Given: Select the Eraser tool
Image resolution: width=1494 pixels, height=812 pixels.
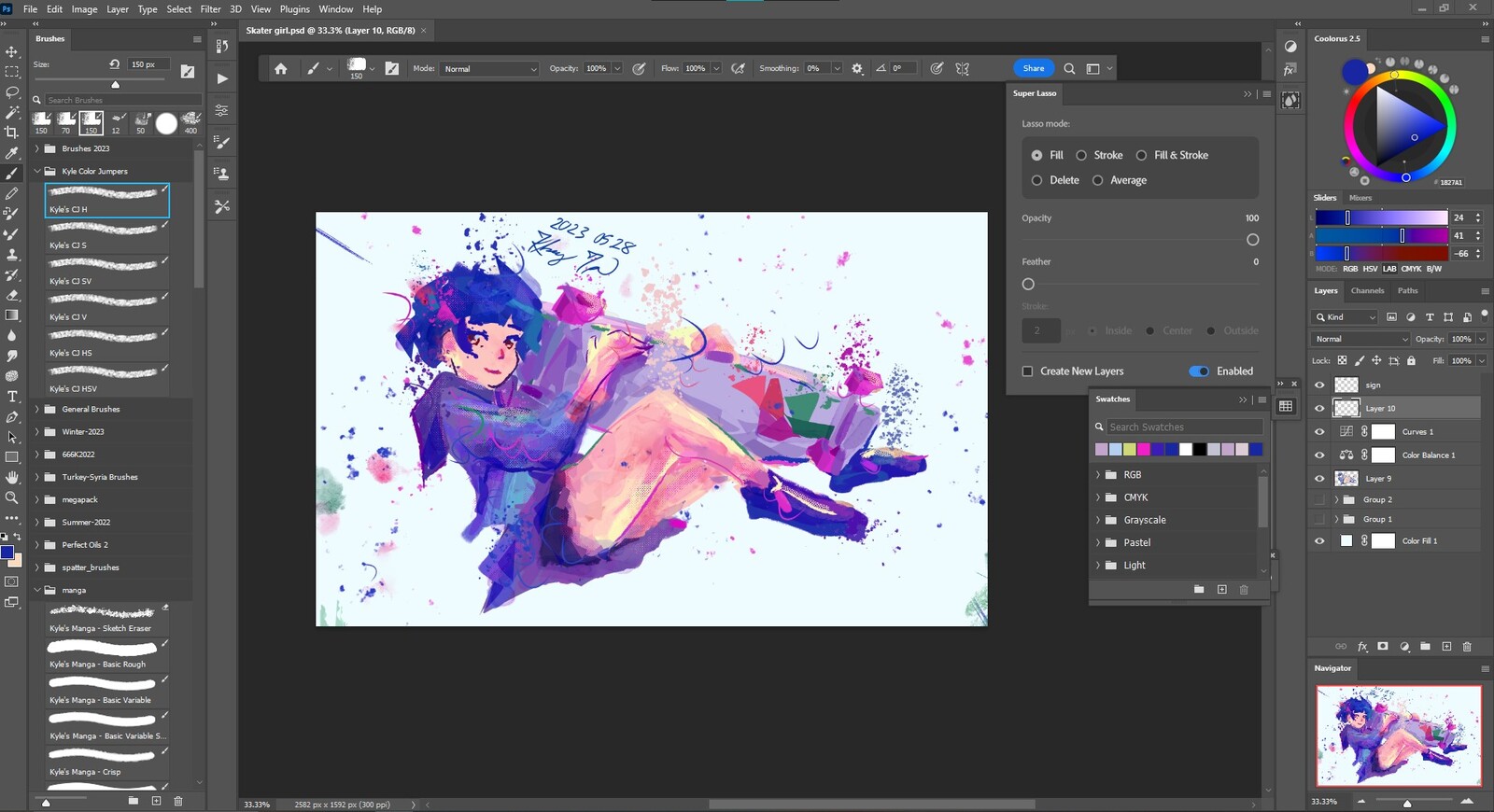Looking at the screenshot, I should point(12,295).
